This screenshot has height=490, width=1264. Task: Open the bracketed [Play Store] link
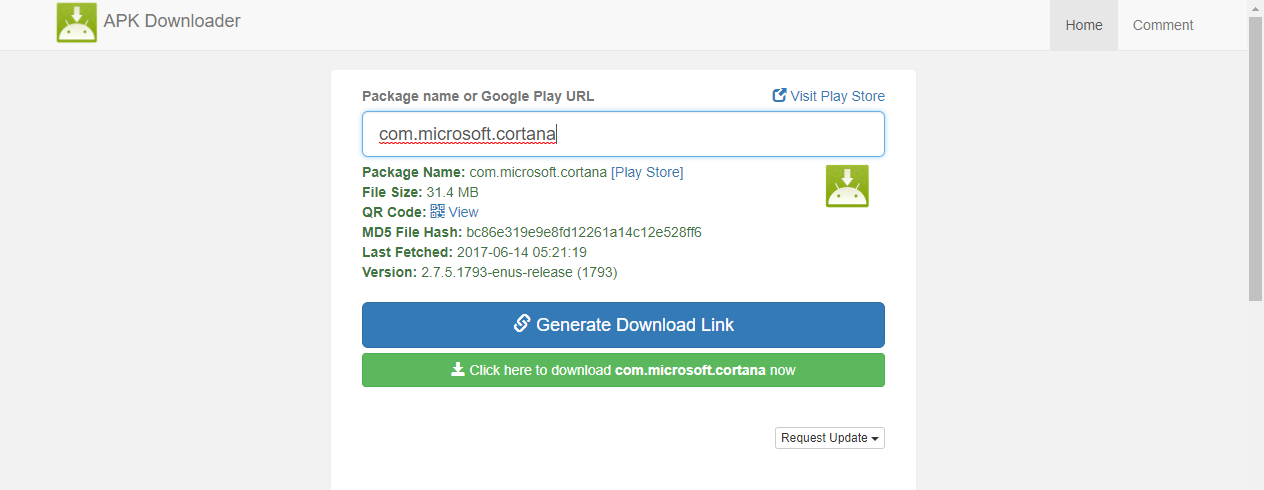coord(647,172)
